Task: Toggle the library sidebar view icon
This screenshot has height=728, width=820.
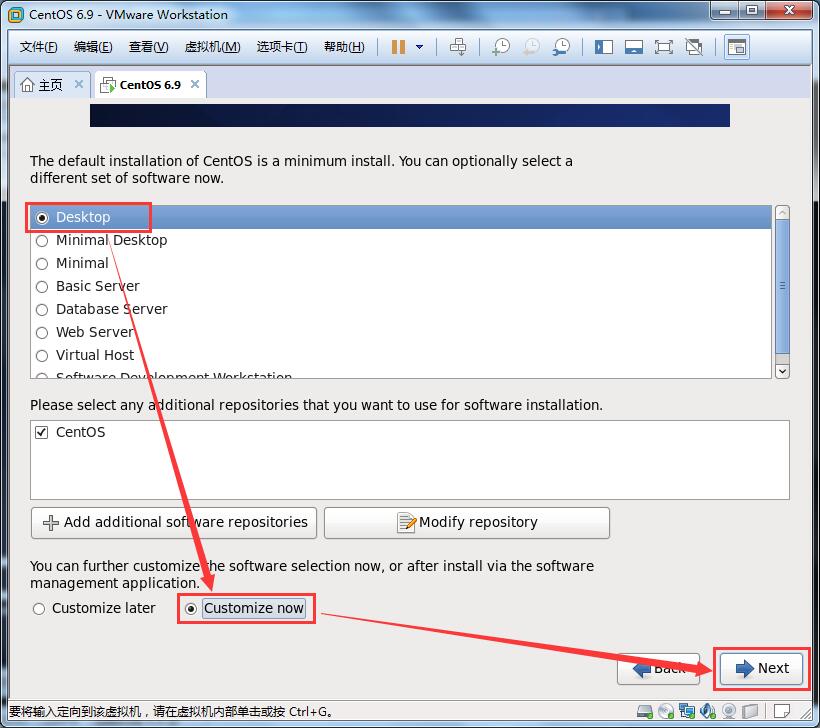Action: tap(603, 47)
